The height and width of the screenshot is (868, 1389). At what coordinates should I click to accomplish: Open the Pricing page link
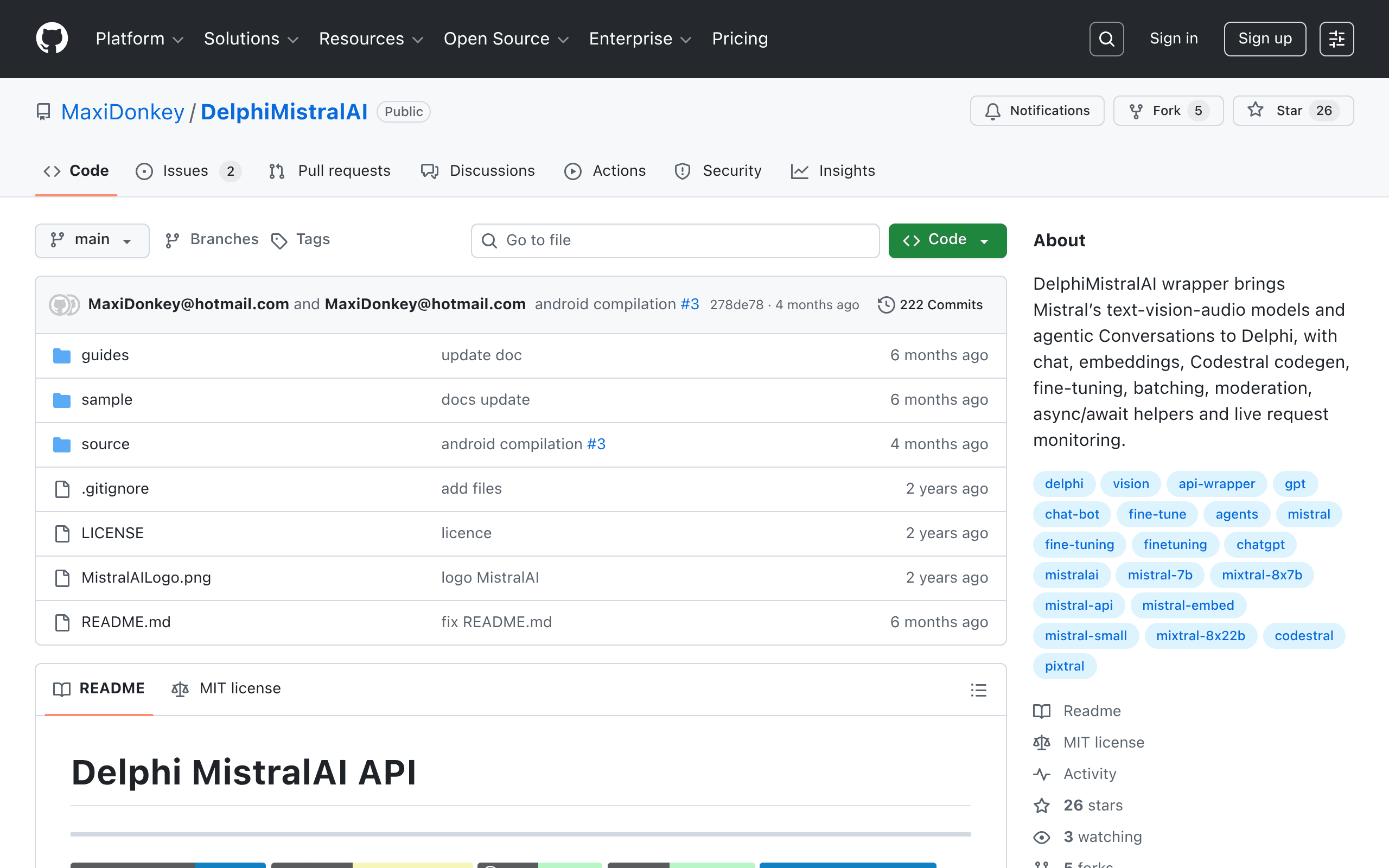740,39
